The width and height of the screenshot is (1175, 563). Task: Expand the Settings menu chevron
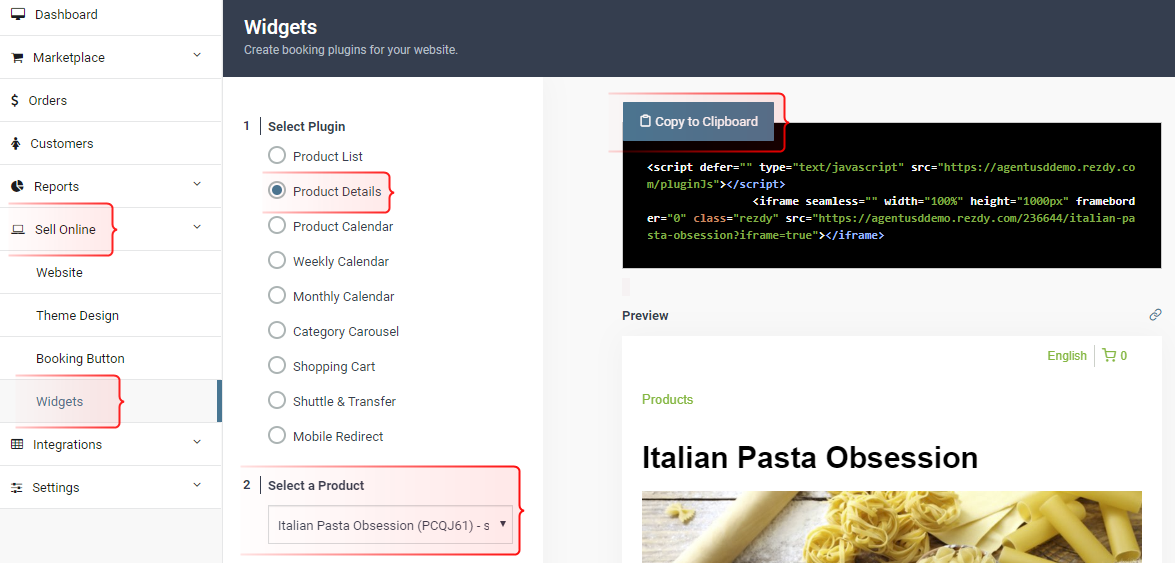click(197, 484)
